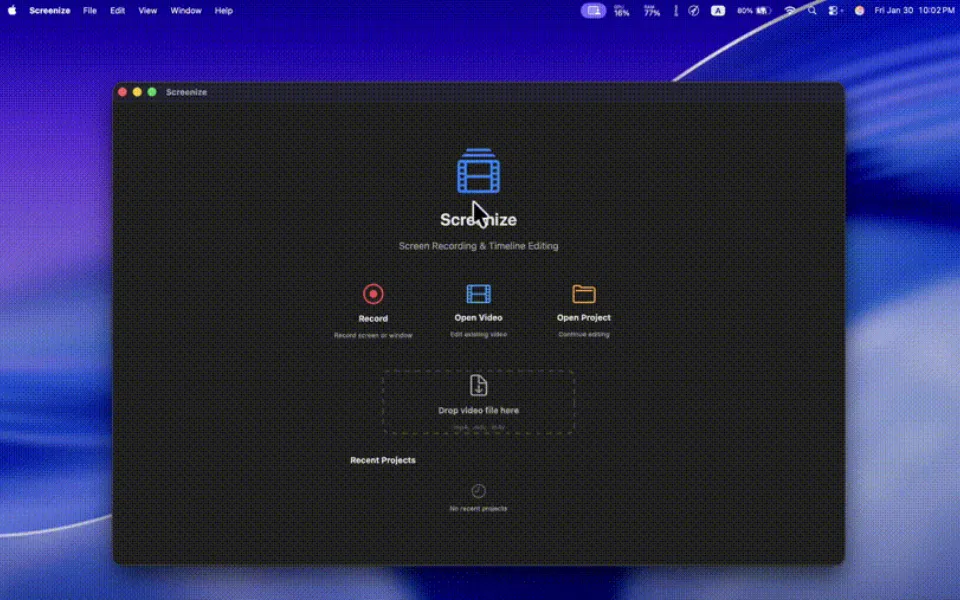960x600 pixels.
Task: Close the Screenize window
Action: tap(122, 92)
